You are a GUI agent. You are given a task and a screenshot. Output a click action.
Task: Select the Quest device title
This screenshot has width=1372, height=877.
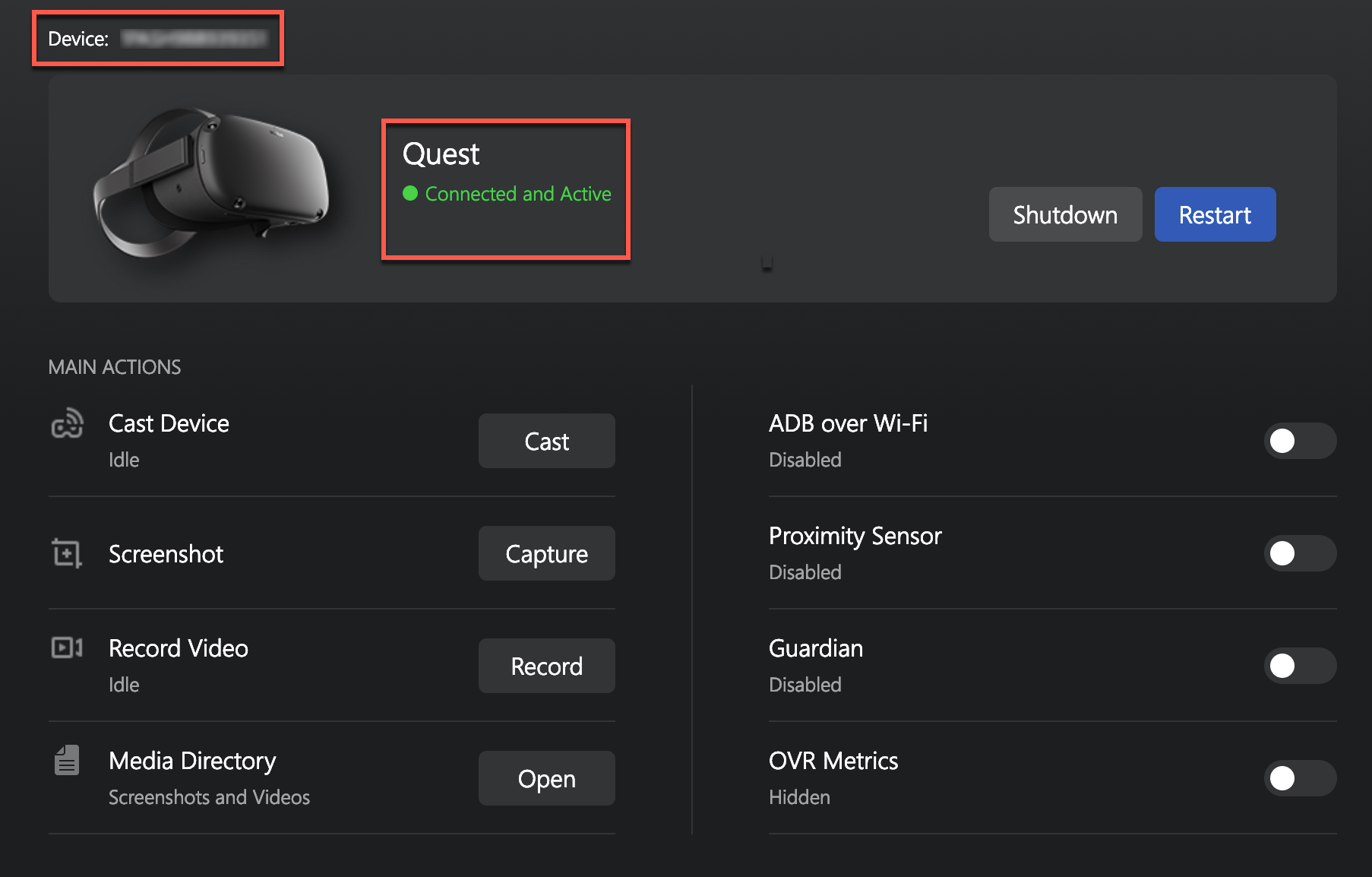pos(441,153)
